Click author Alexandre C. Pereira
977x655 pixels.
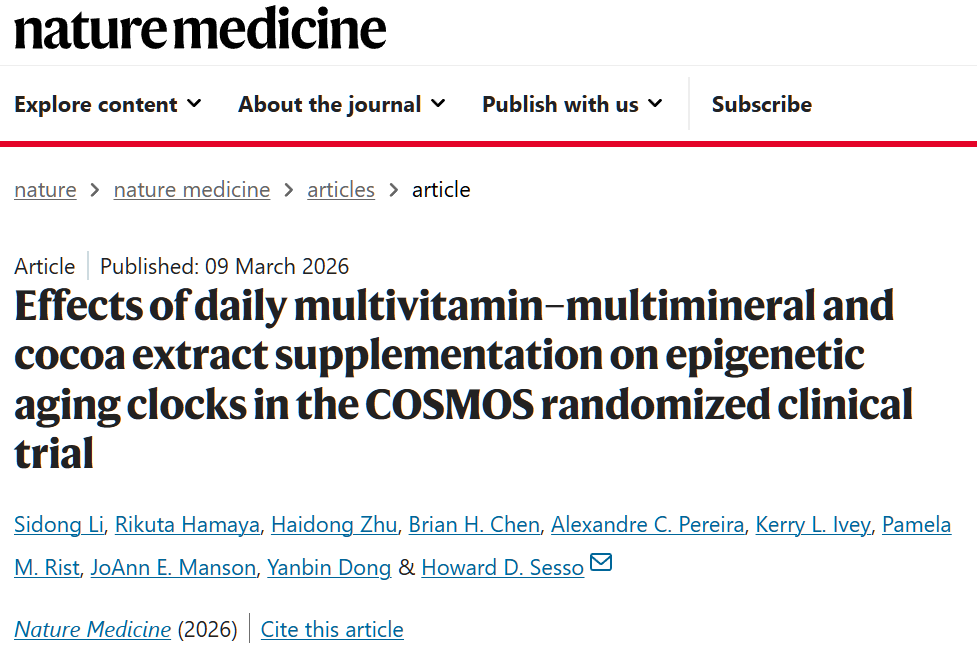click(647, 525)
